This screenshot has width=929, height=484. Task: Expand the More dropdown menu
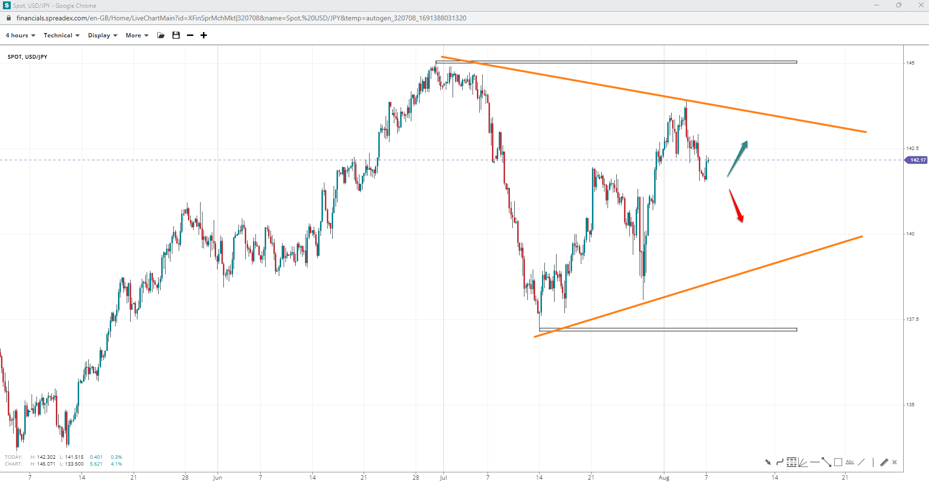[137, 35]
